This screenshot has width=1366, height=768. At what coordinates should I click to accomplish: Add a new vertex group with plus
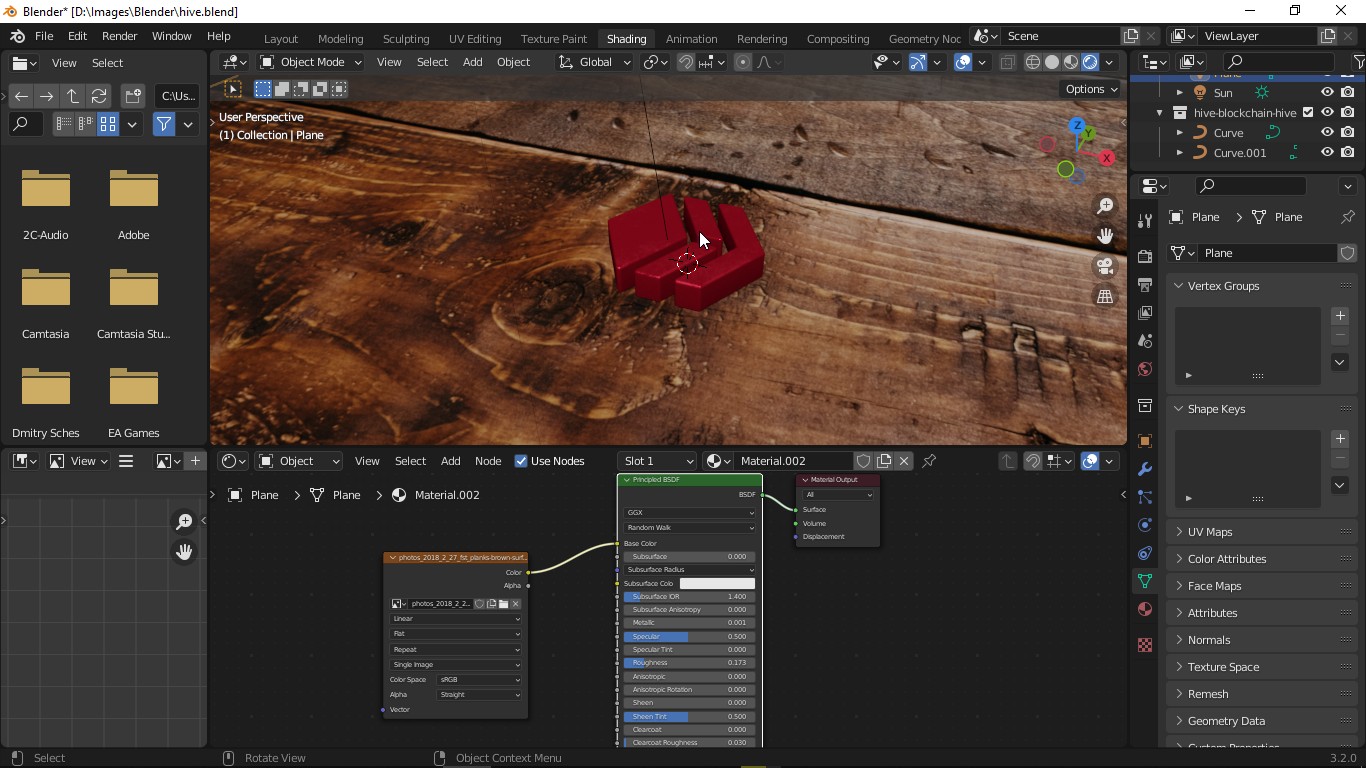(1340, 316)
